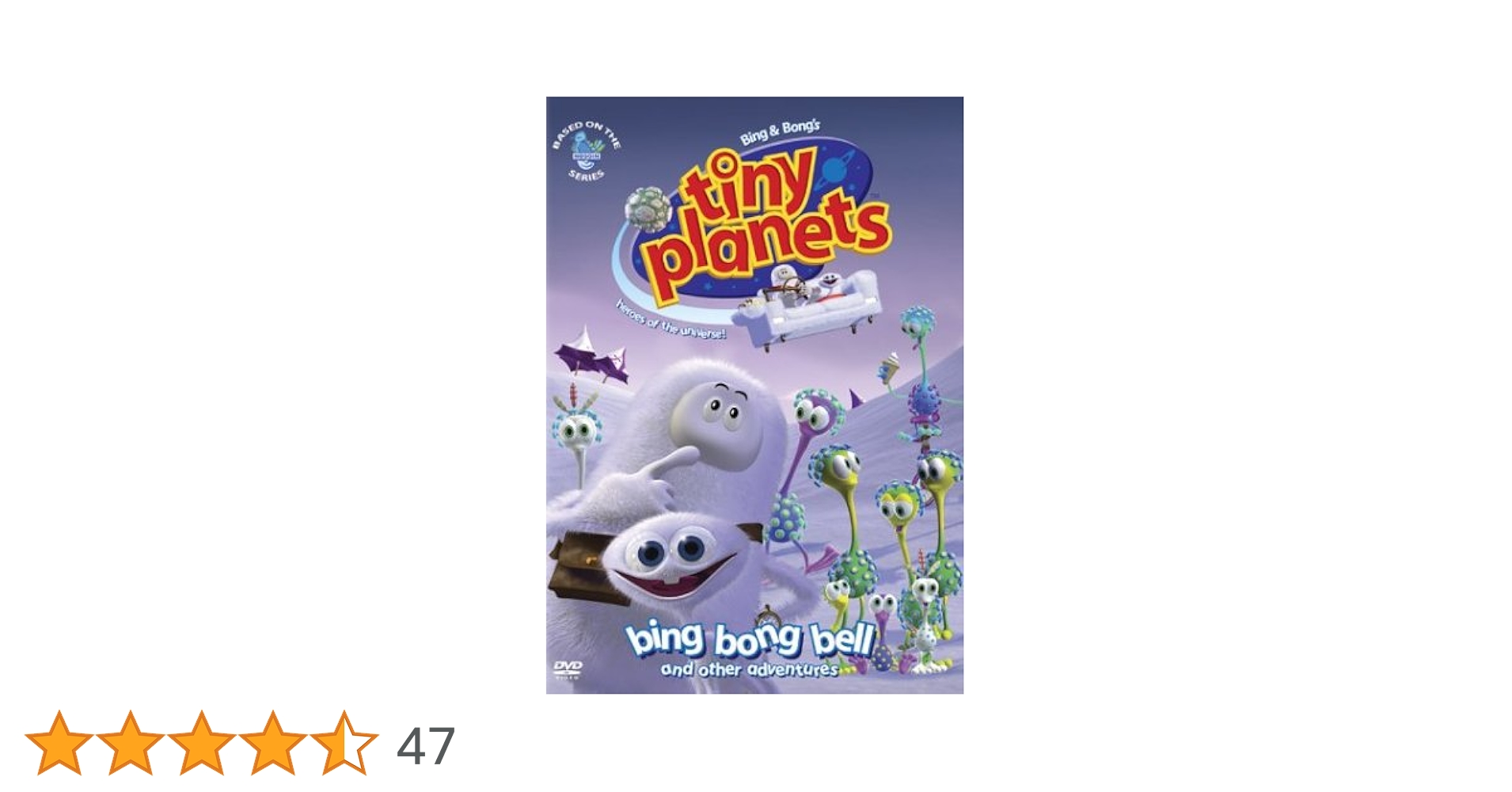Click the DVD video logo on cover
The image size is (1512, 792).
point(567,670)
